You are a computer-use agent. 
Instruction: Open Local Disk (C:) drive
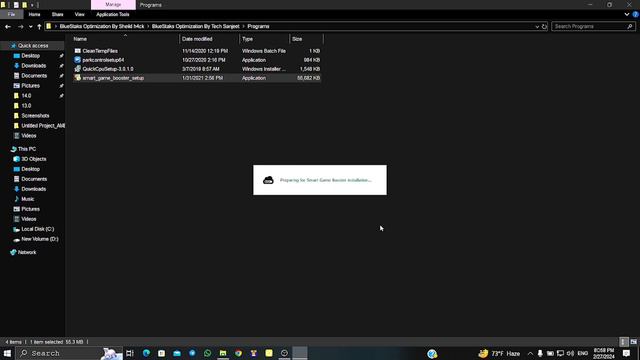(37, 229)
